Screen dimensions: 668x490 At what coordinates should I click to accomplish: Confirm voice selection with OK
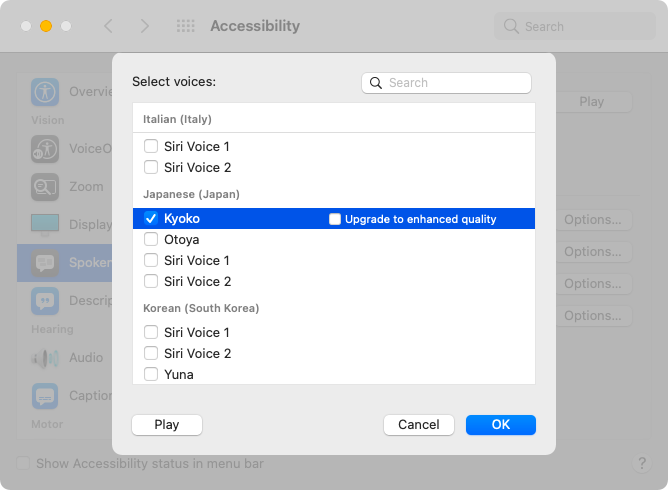500,425
